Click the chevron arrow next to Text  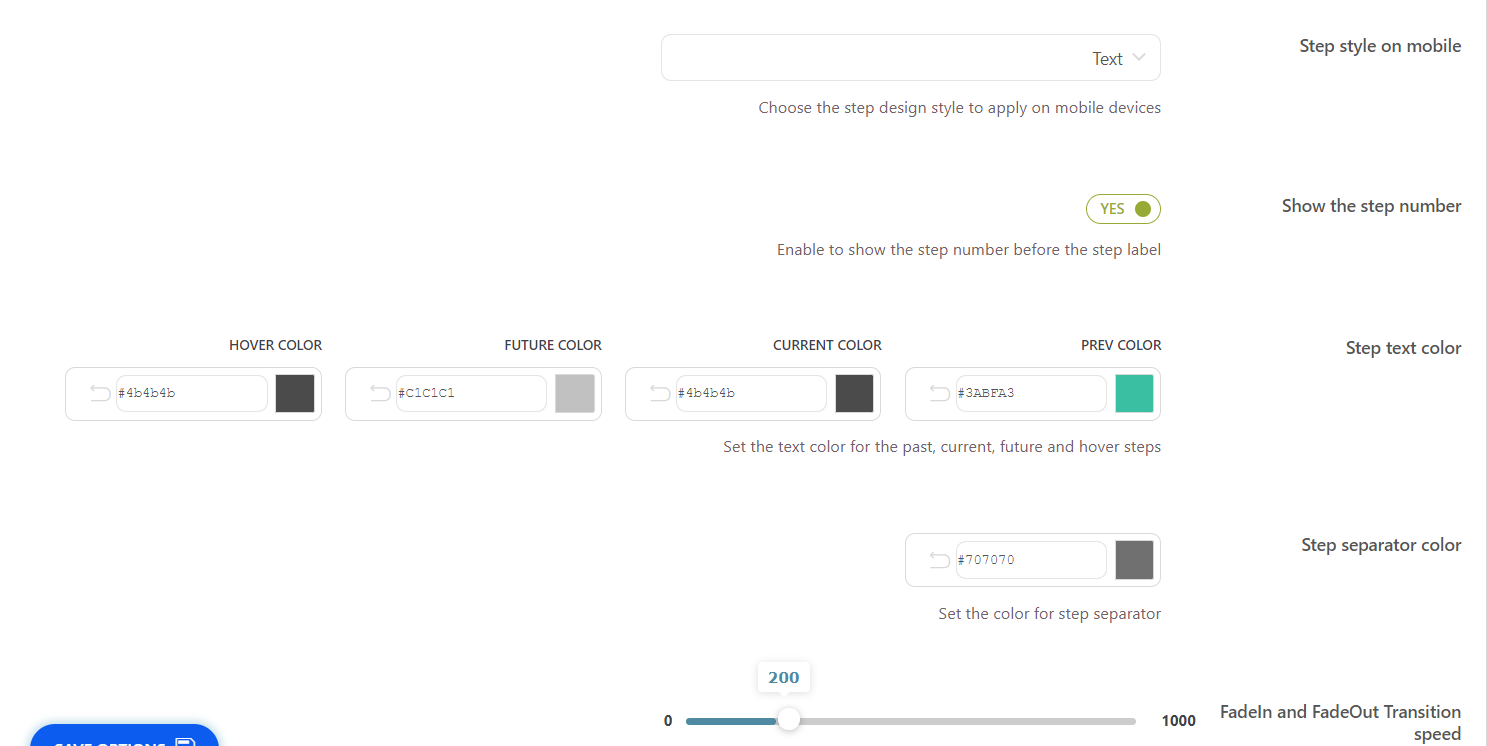click(1139, 58)
